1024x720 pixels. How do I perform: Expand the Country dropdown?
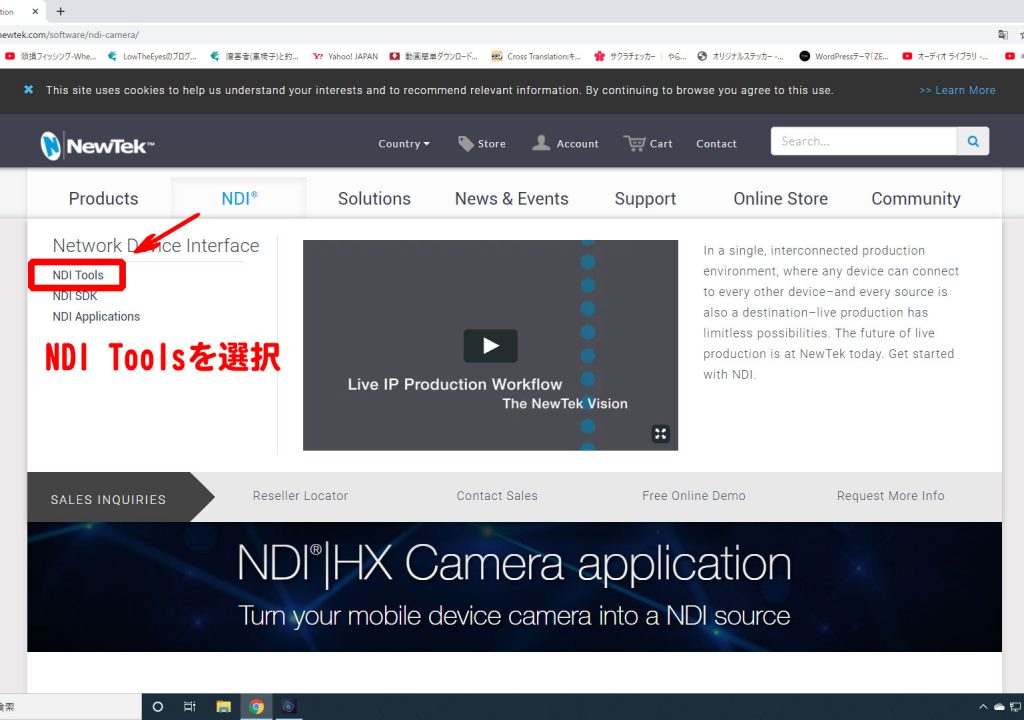pyautogui.click(x=403, y=143)
